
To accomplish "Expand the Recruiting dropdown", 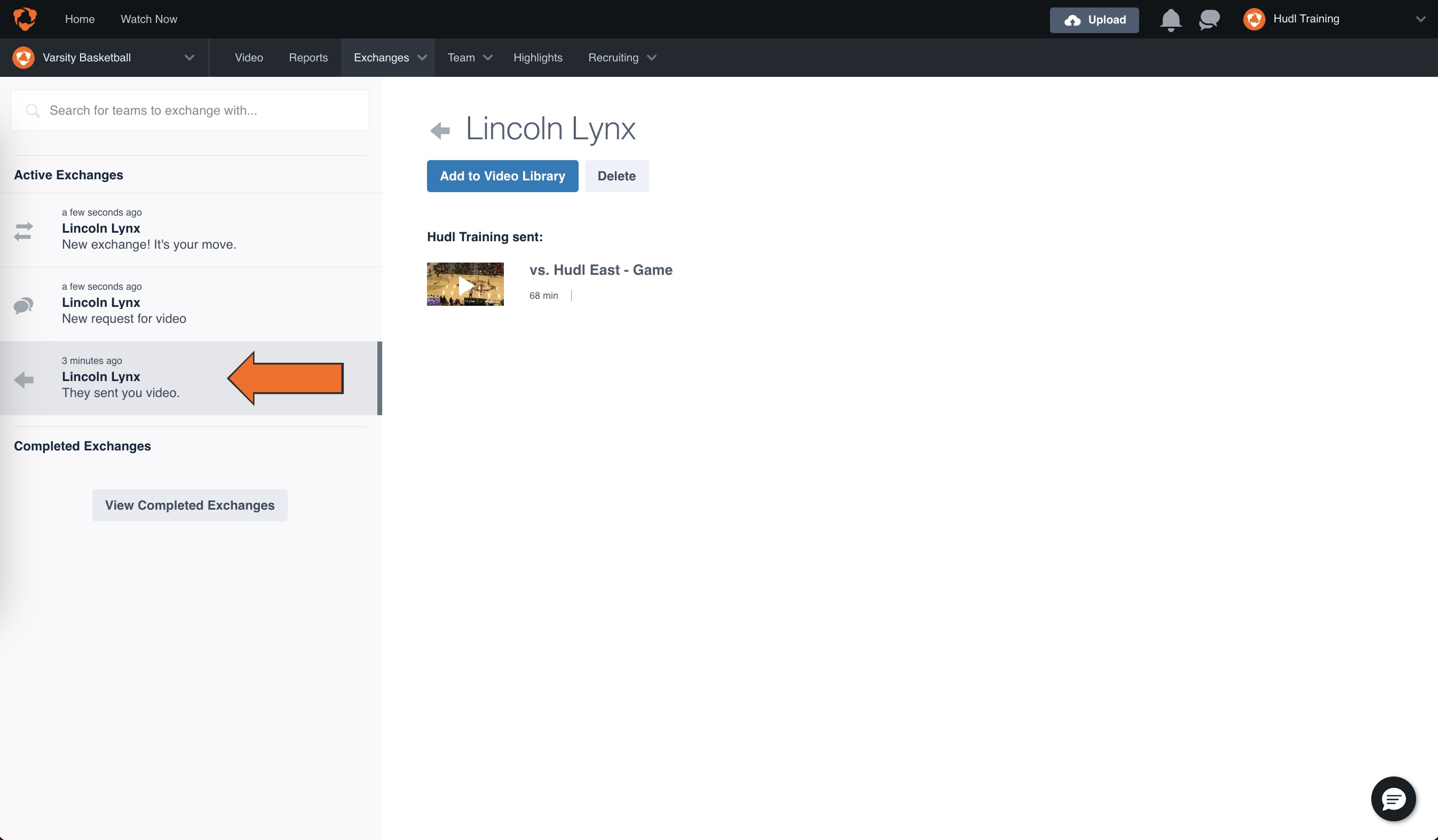I will click(x=652, y=58).
